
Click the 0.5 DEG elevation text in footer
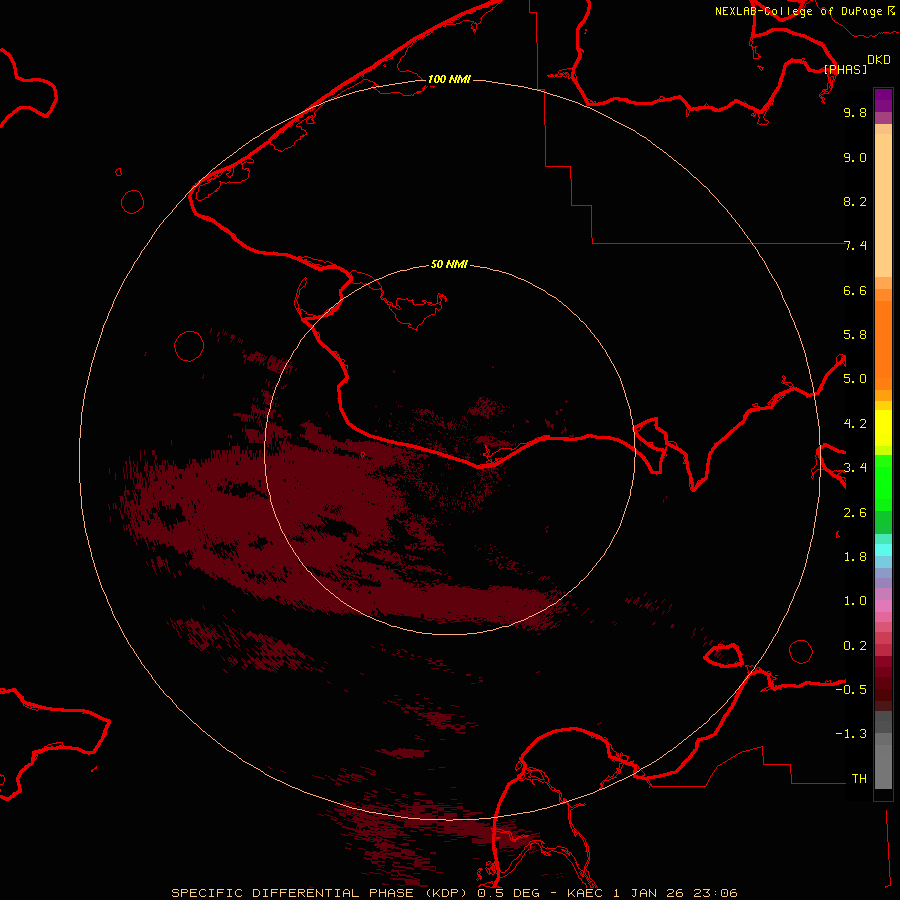click(x=511, y=893)
